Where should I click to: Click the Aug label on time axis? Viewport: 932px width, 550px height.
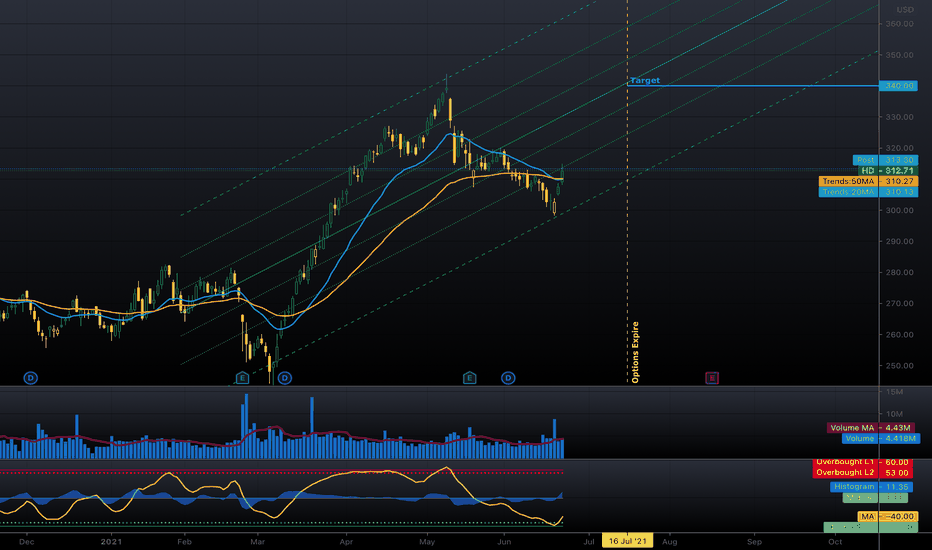click(670, 542)
